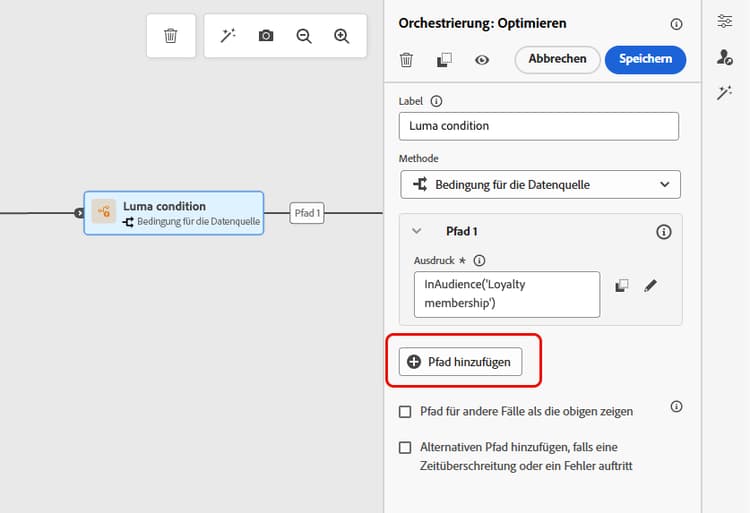This screenshot has height=513, width=750.
Task: Open Methode dropdown Bedingung für die Datenquelle
Action: pos(540,185)
